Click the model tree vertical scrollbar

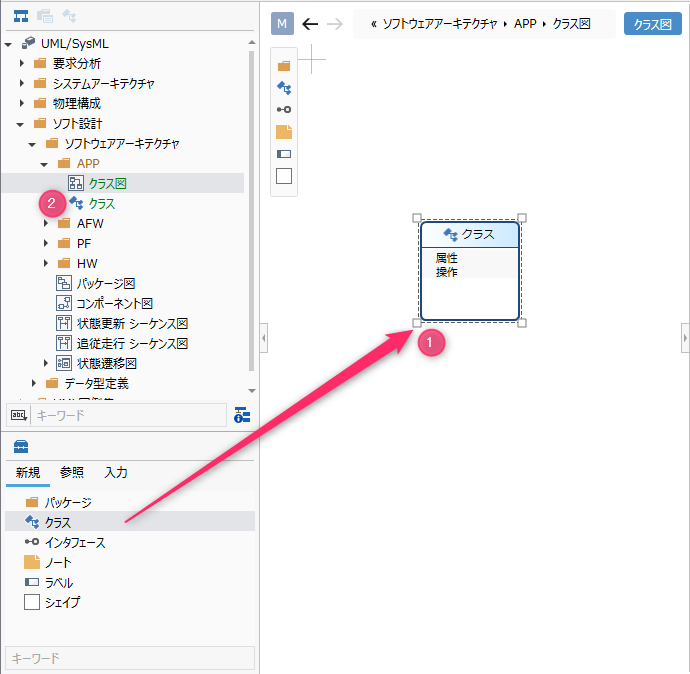(x=252, y=211)
